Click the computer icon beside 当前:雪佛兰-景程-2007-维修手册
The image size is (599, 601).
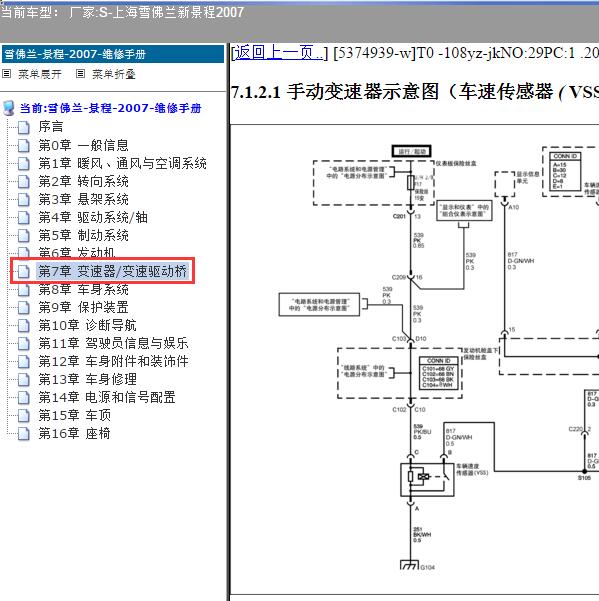[8, 108]
